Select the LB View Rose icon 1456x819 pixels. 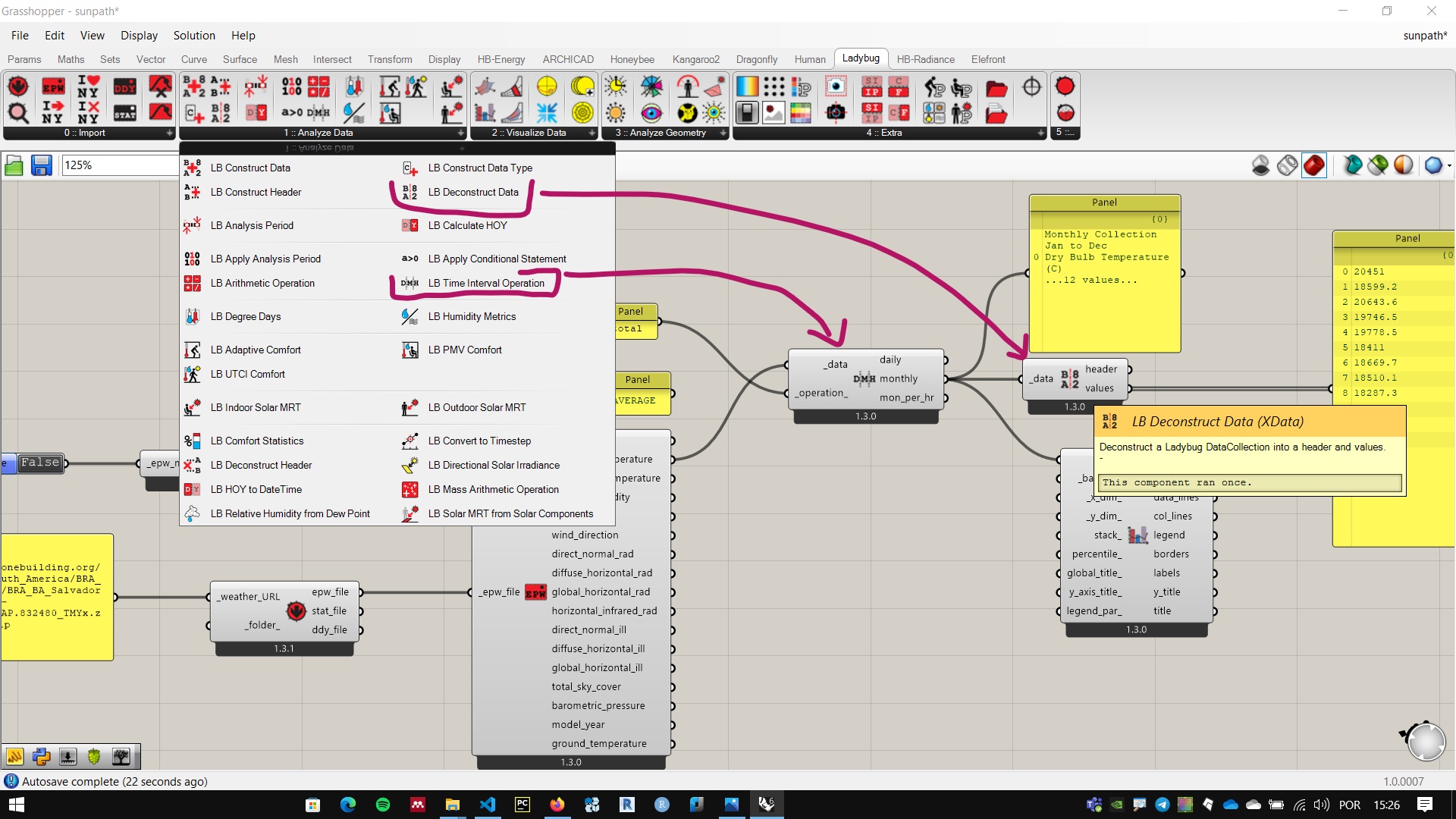tap(651, 86)
